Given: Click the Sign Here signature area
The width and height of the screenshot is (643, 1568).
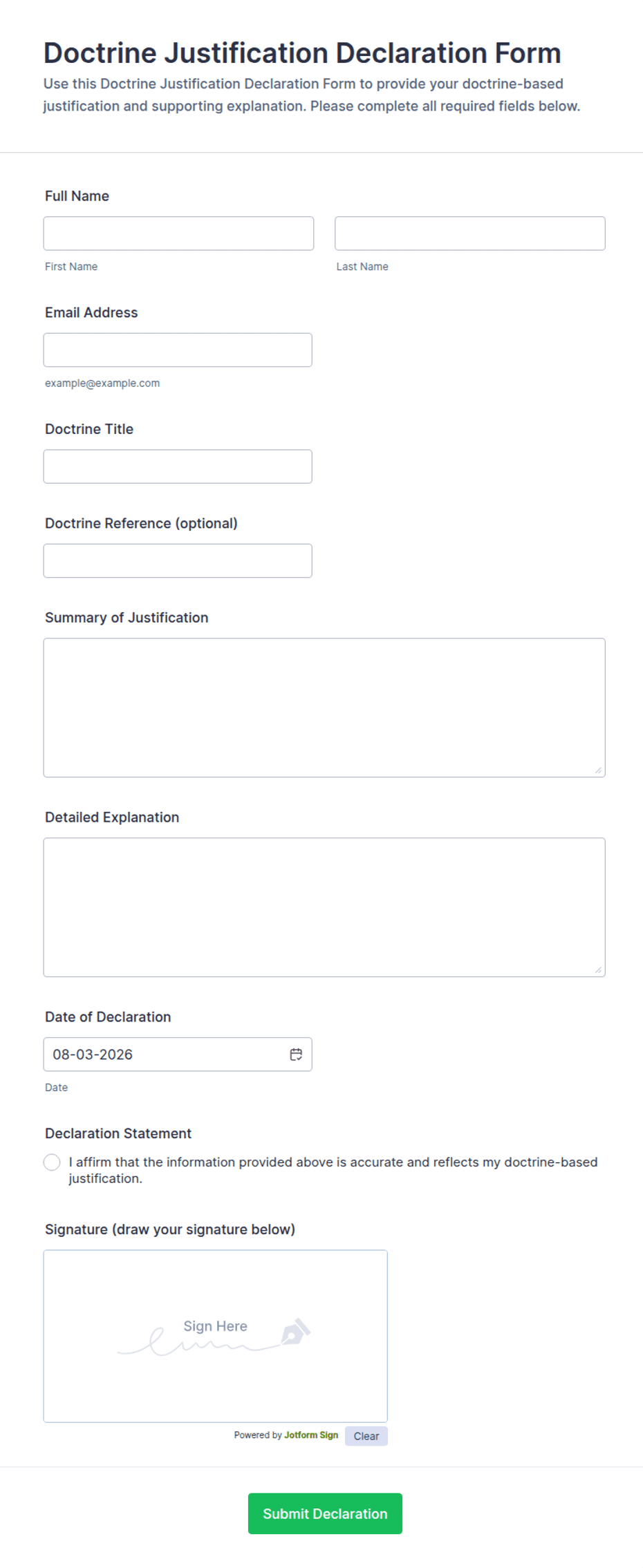Looking at the screenshot, I should 216,1336.
